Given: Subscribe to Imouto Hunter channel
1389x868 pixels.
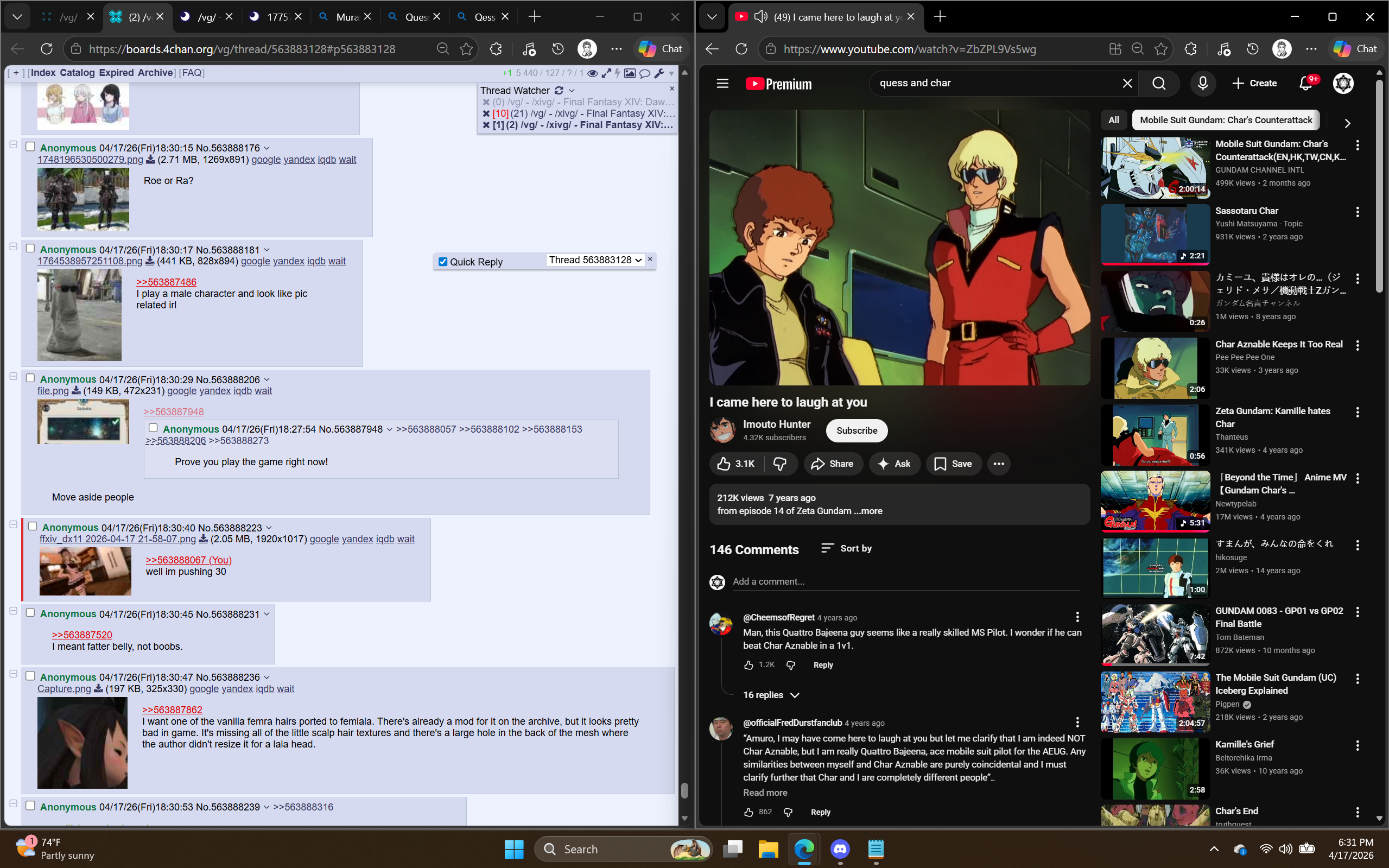Looking at the screenshot, I should (856, 430).
